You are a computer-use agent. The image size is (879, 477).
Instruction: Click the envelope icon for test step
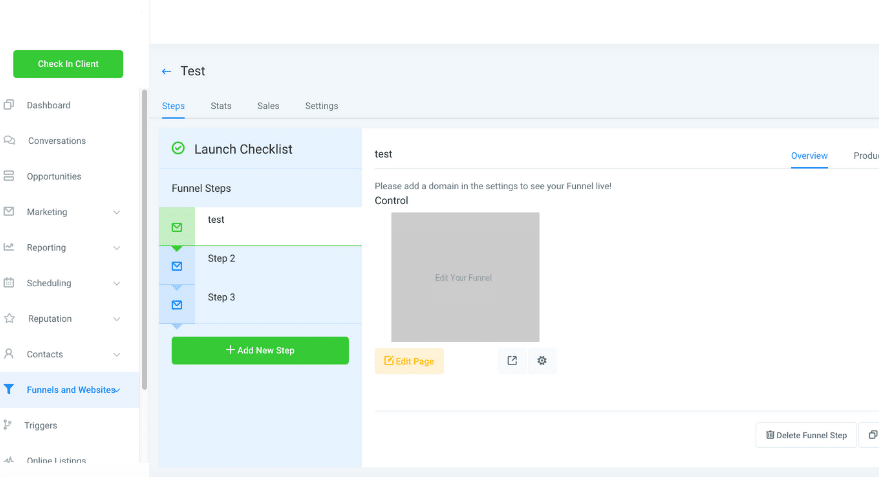[x=177, y=227]
